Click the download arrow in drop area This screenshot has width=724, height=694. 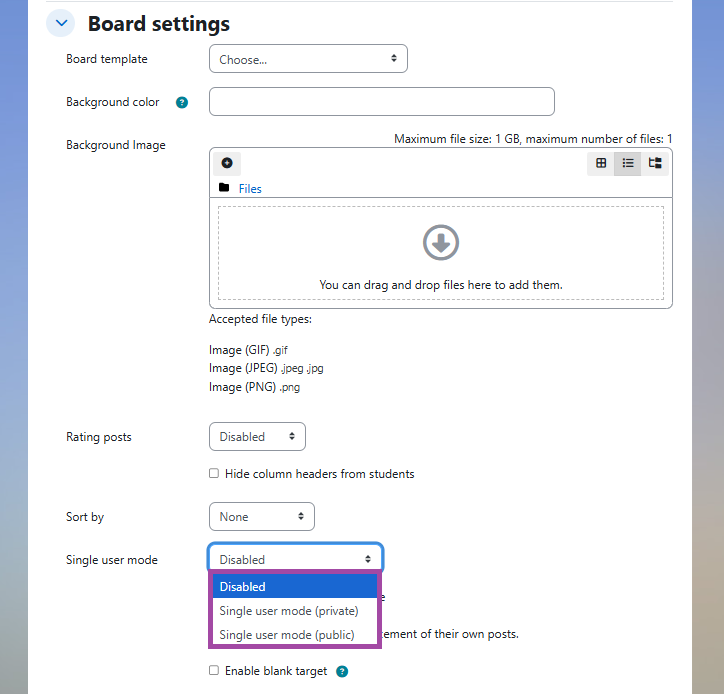pyautogui.click(x=441, y=242)
